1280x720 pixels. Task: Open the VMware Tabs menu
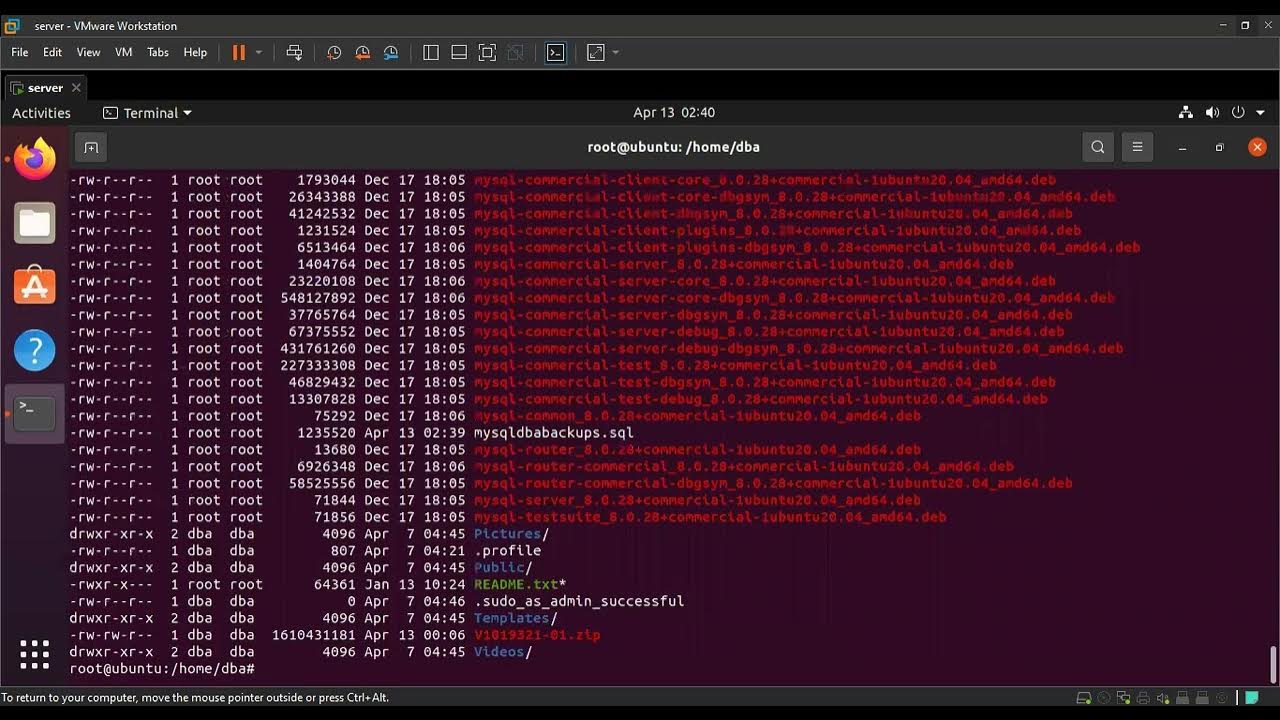click(x=158, y=52)
